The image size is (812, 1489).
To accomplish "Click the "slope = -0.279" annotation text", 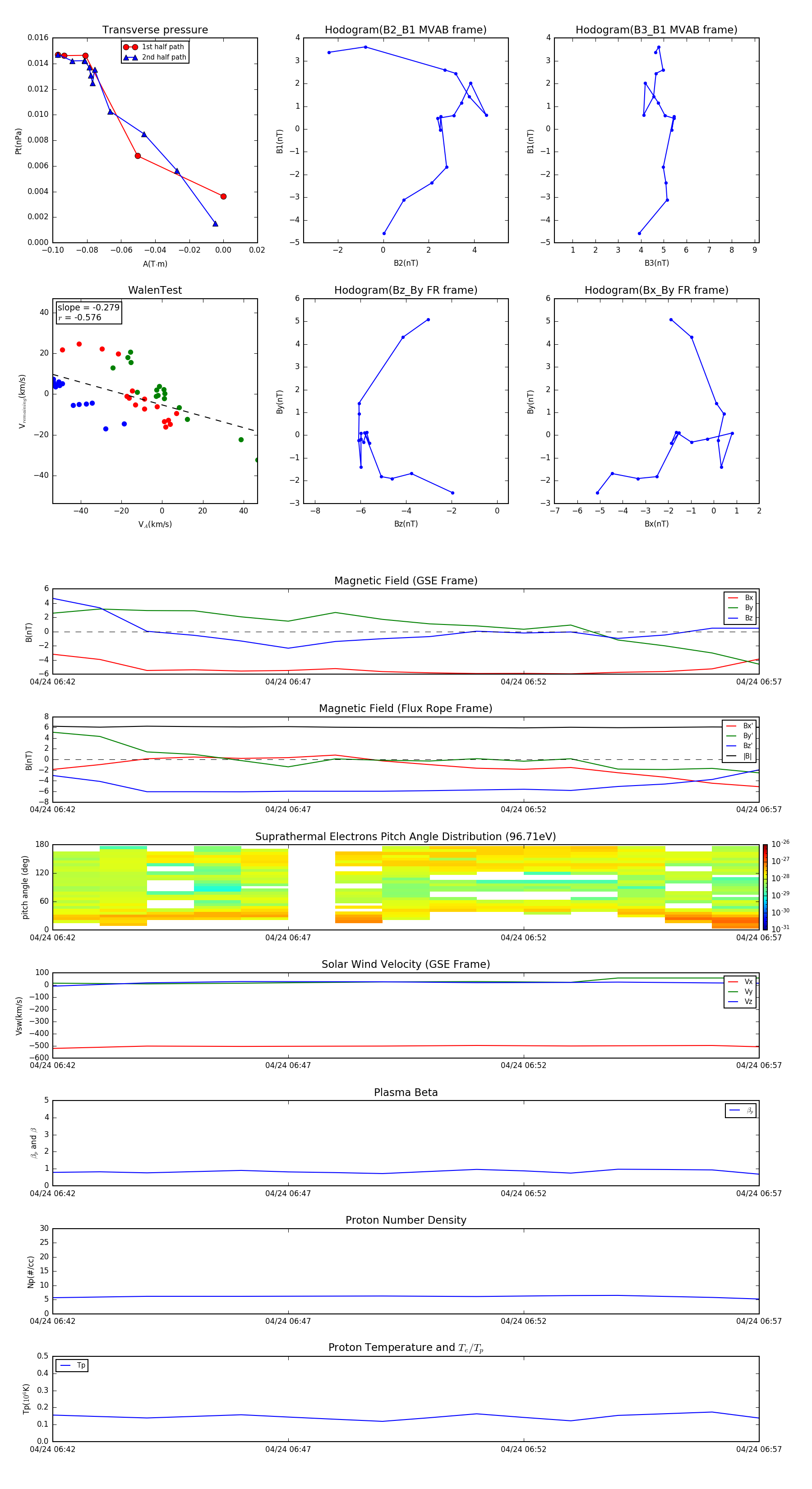I will 88,308.
